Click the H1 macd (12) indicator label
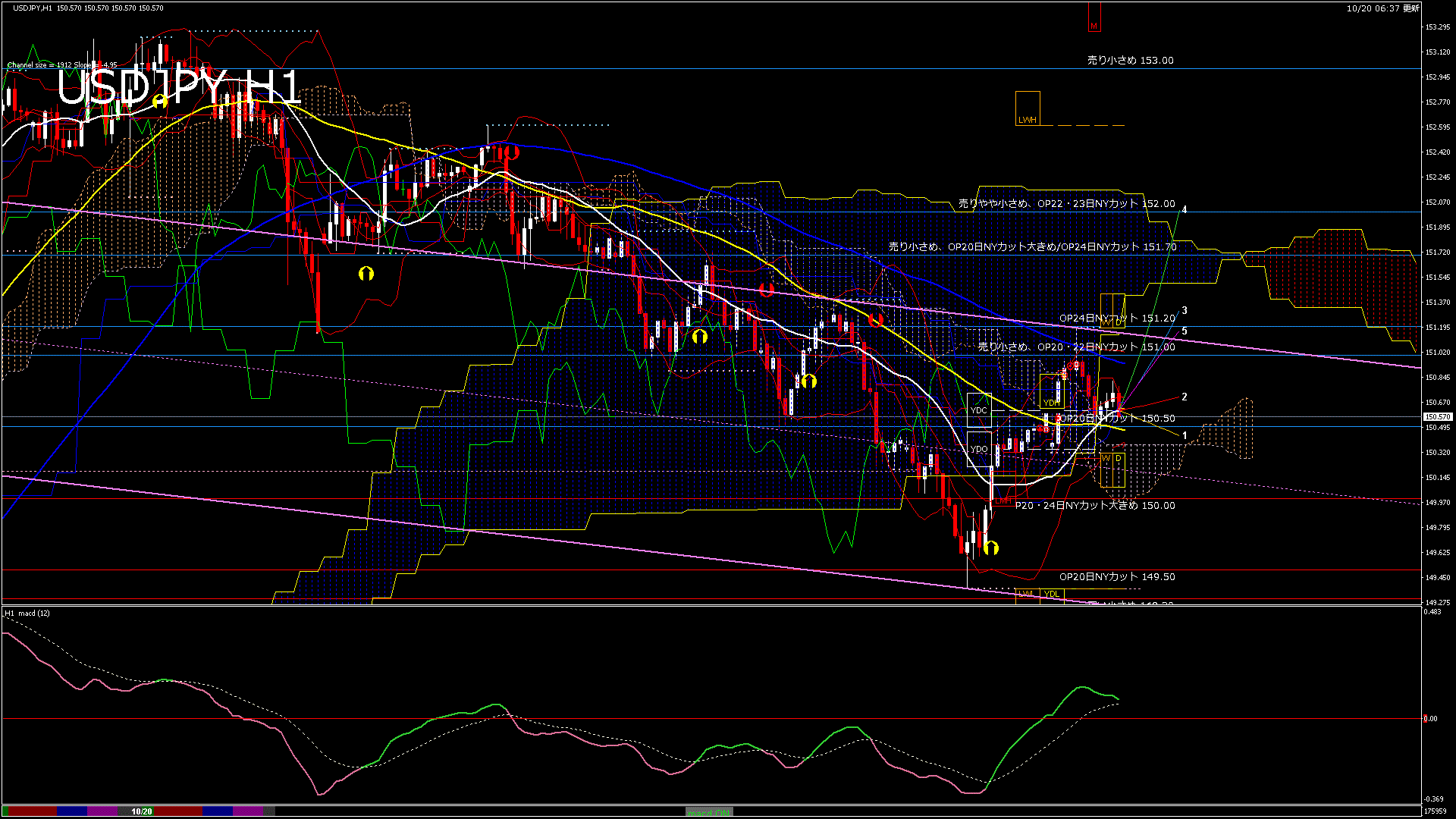1456x819 pixels. [x=27, y=613]
